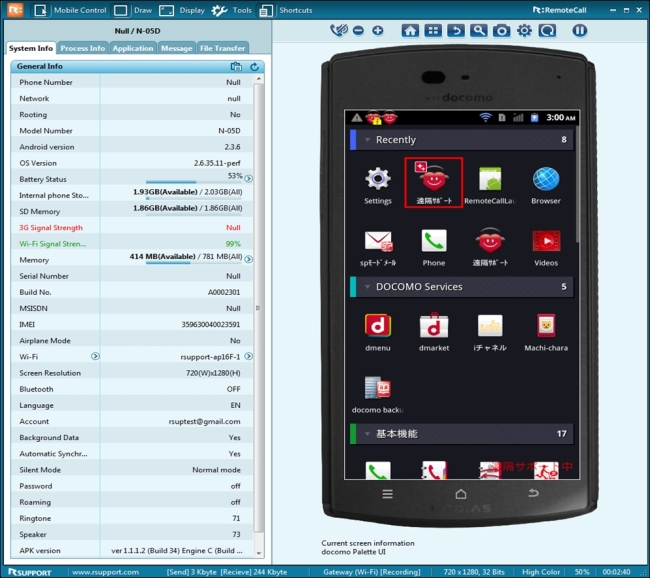Refresh the General Info panel
This screenshot has width=650, height=578.
pos(255,66)
